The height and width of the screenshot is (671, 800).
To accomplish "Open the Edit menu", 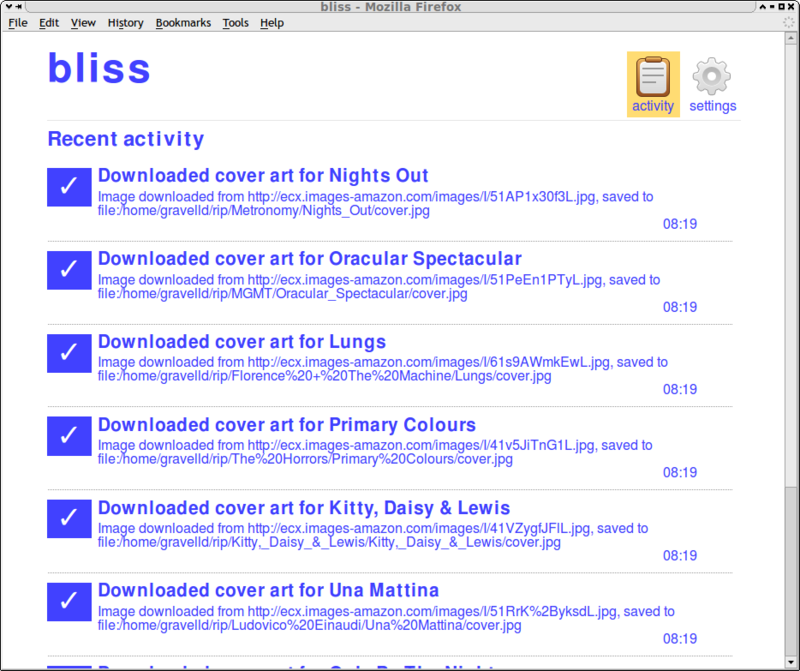I will [x=49, y=23].
